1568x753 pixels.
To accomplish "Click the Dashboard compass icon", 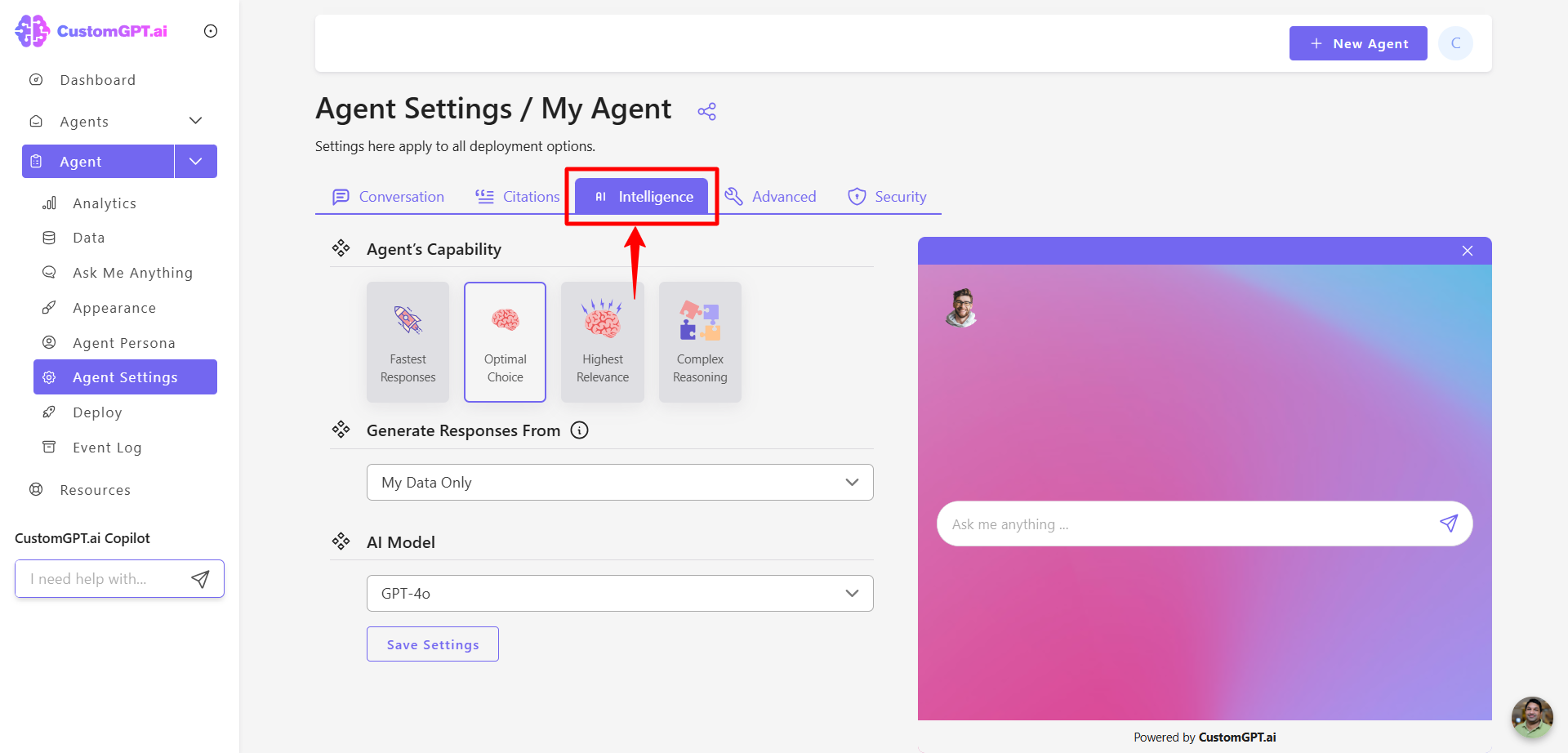I will point(36,79).
